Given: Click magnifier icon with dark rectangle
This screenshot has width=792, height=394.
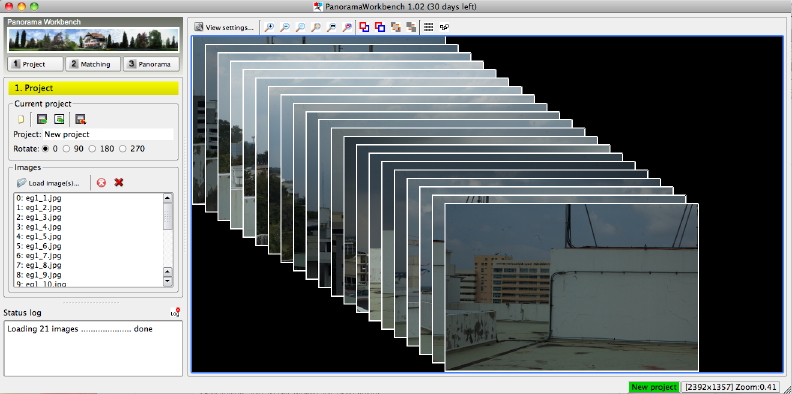Looking at the screenshot, I should 332,27.
